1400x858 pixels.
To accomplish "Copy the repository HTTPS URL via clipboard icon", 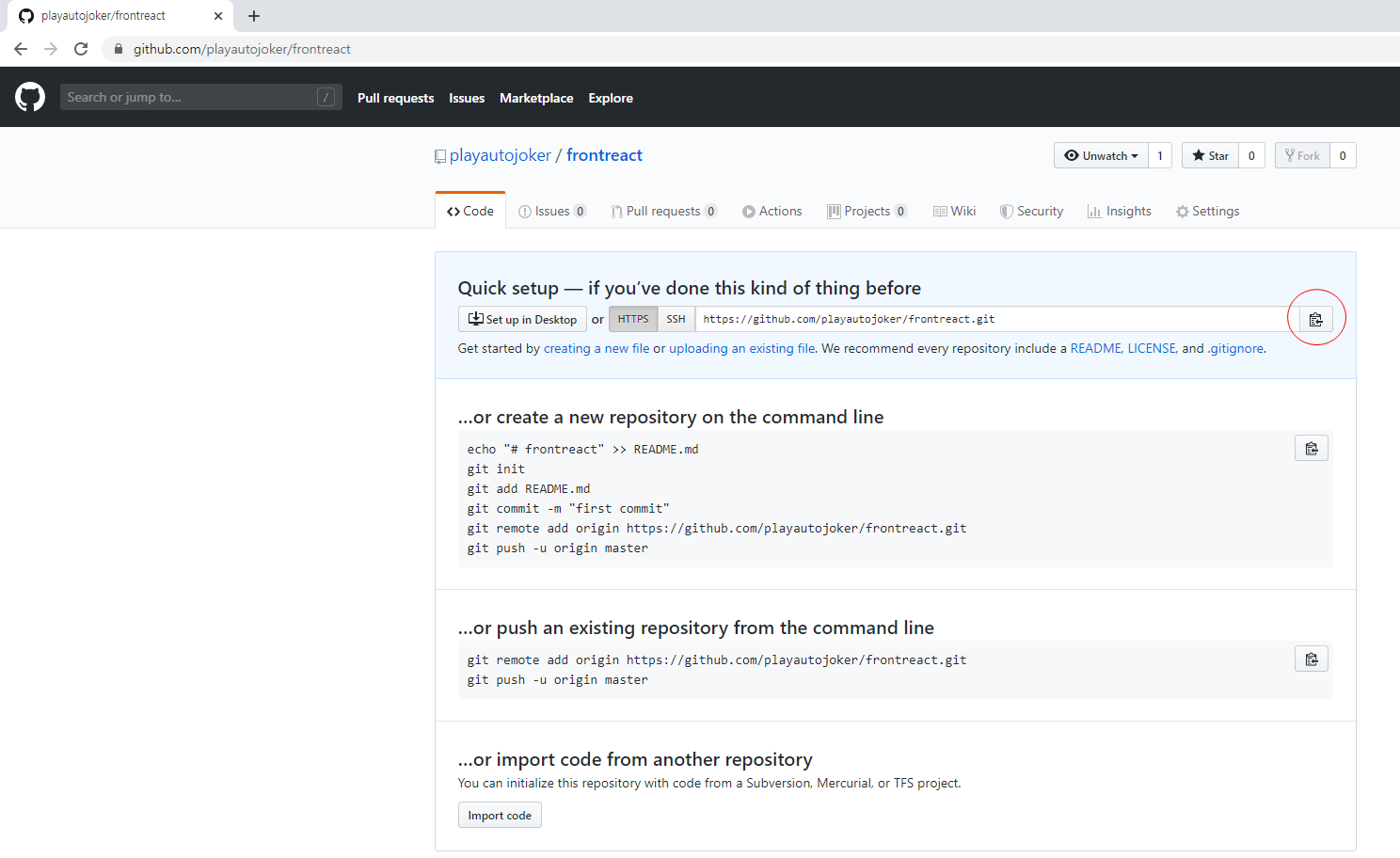I will coord(1315,319).
